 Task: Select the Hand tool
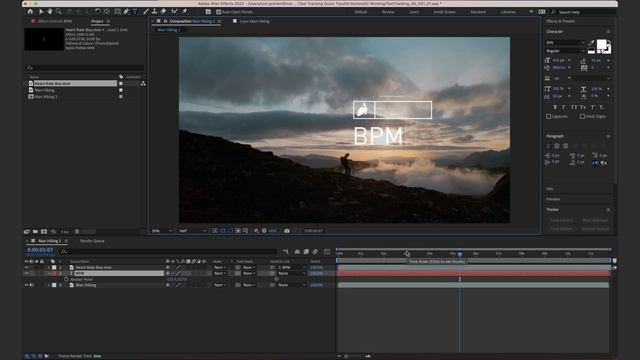tap(50, 12)
